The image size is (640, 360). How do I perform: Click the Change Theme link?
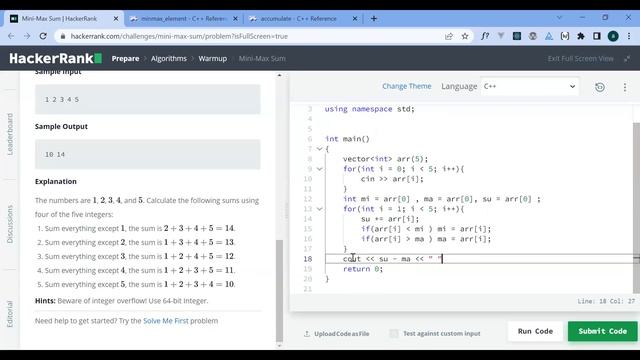click(407, 86)
